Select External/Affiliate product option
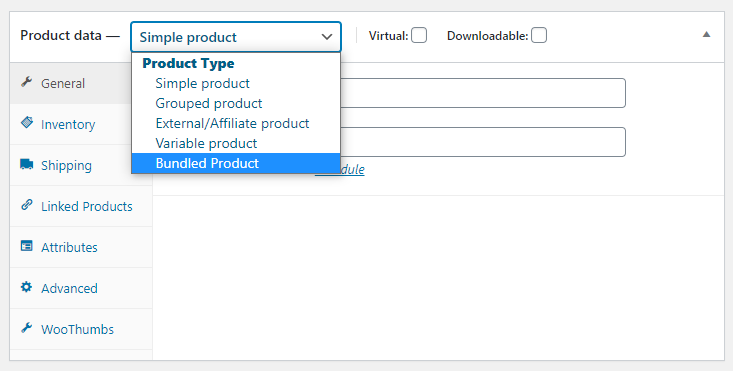Image resolution: width=733 pixels, height=371 pixels. [236, 123]
